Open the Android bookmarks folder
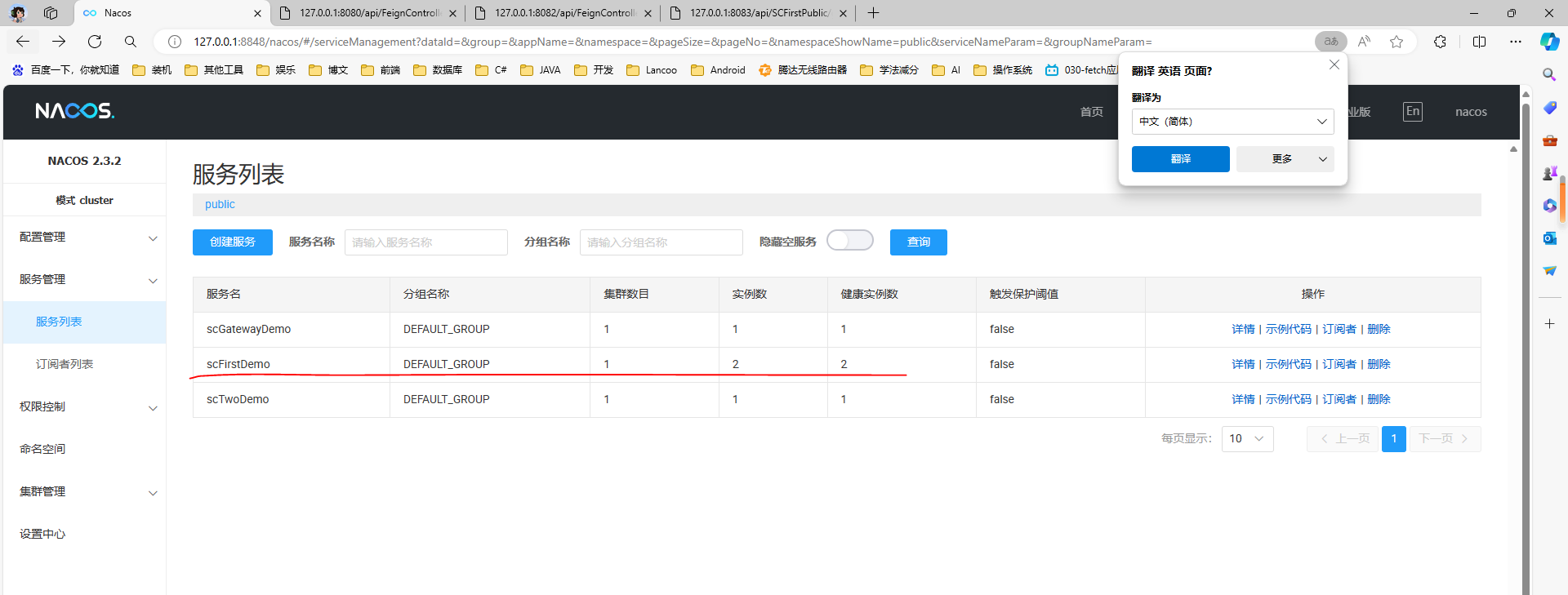This screenshot has width=1568, height=595. pos(719,70)
